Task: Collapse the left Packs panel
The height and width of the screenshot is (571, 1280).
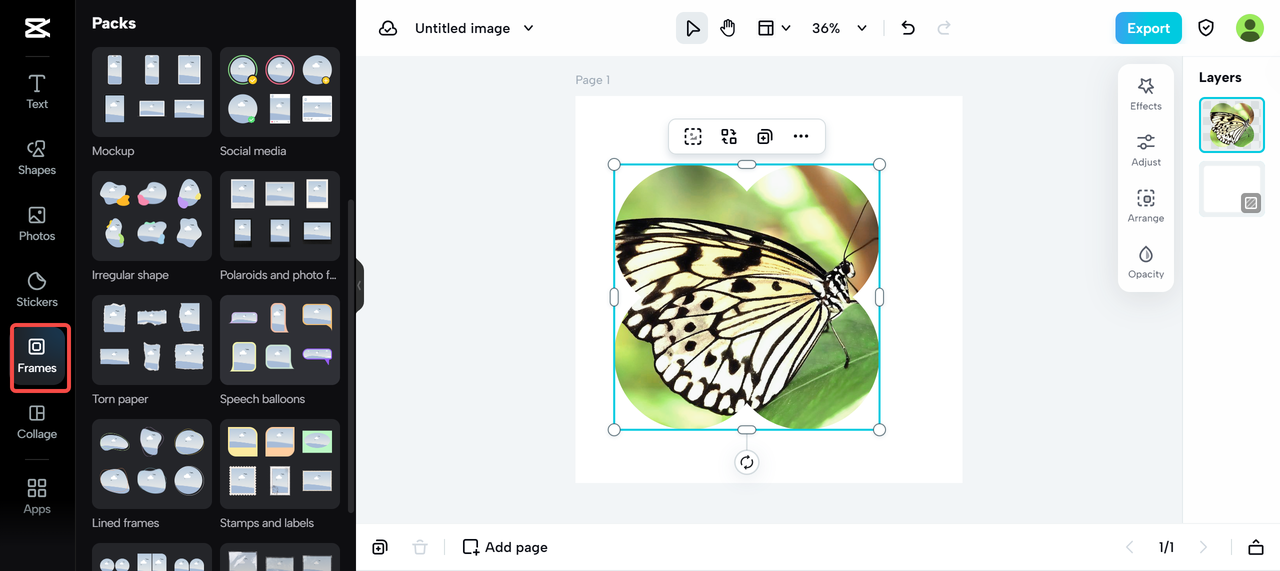Action: pyautogui.click(x=359, y=285)
